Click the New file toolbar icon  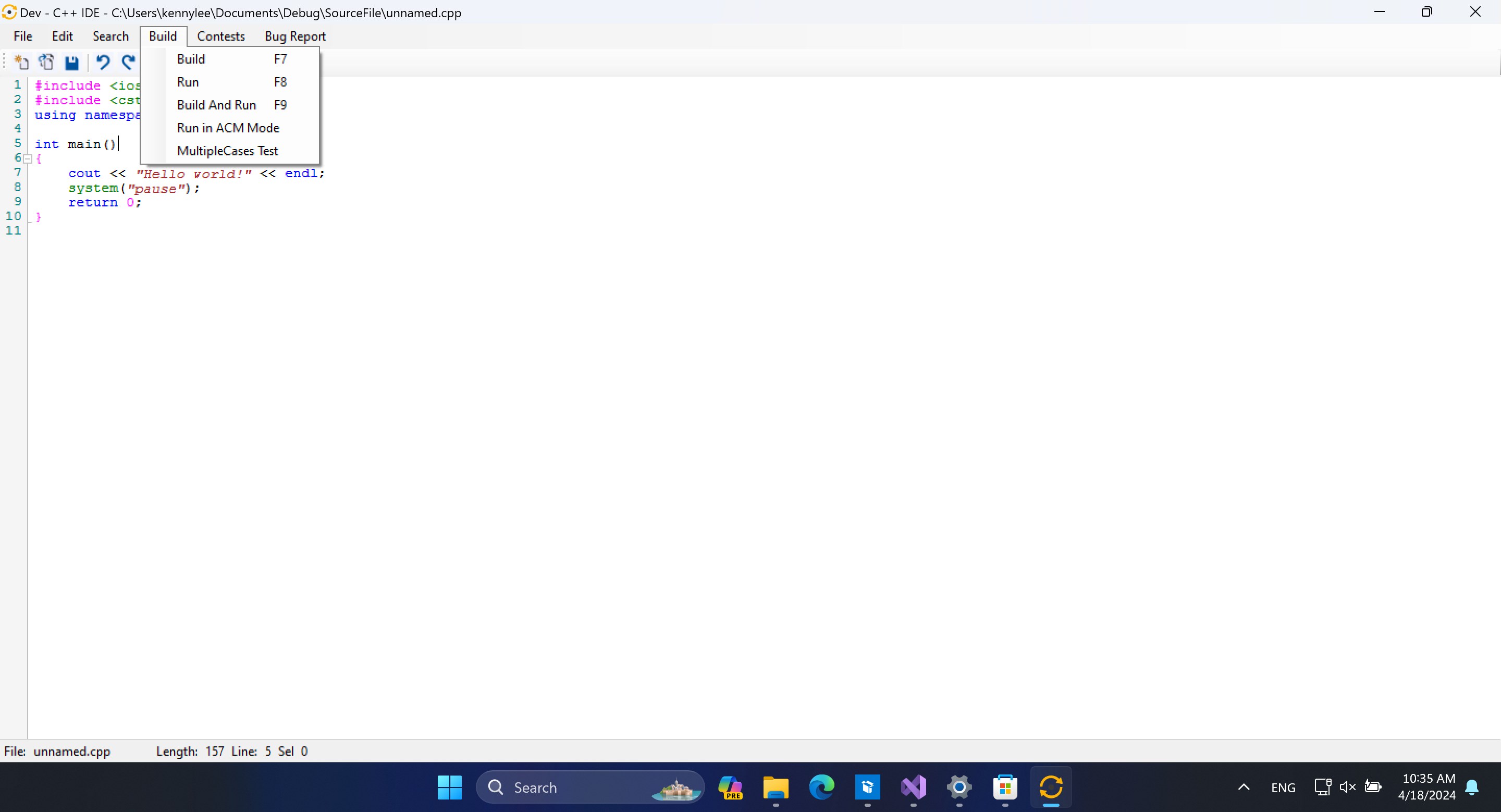[21, 61]
